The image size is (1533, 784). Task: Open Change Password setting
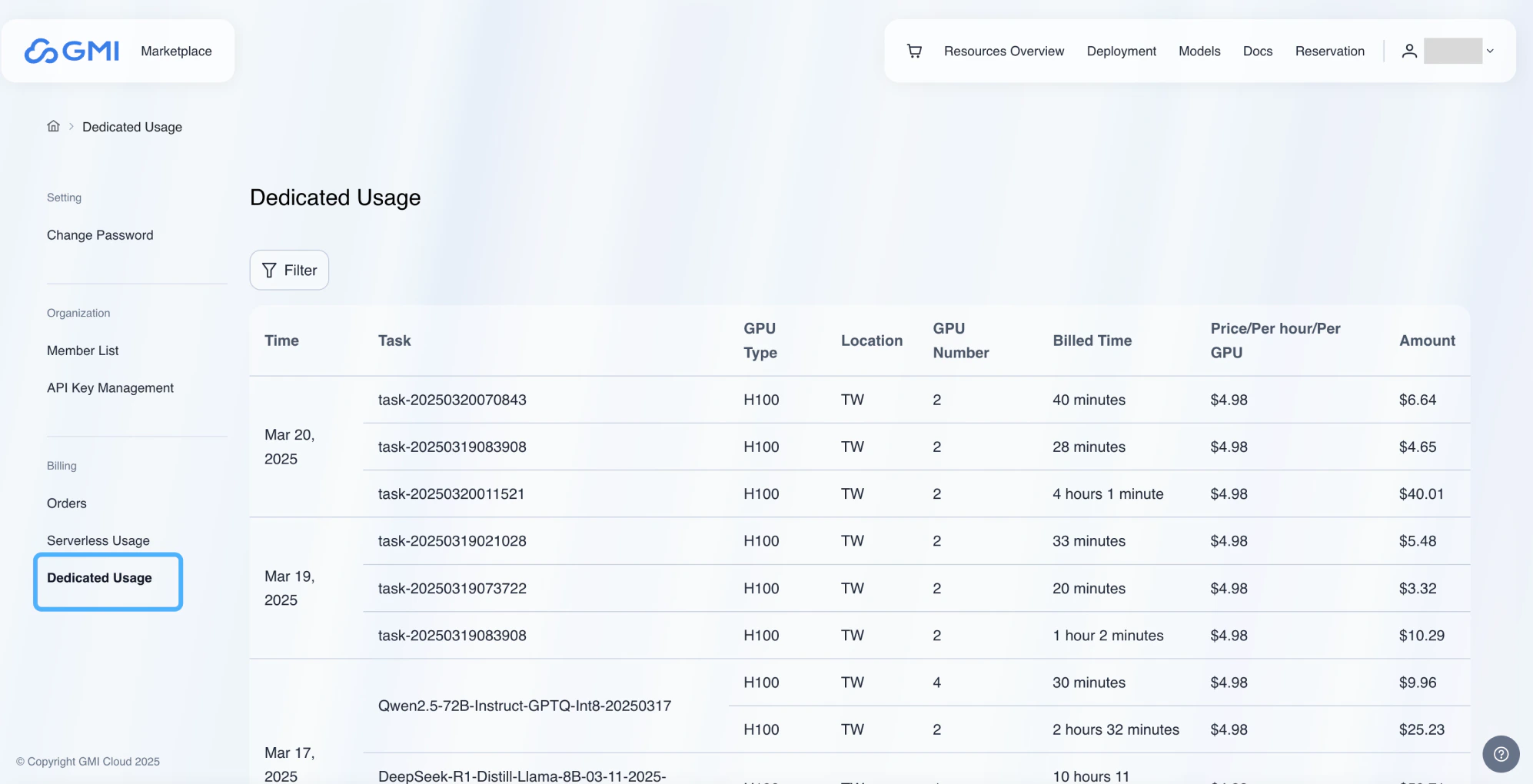(x=100, y=235)
